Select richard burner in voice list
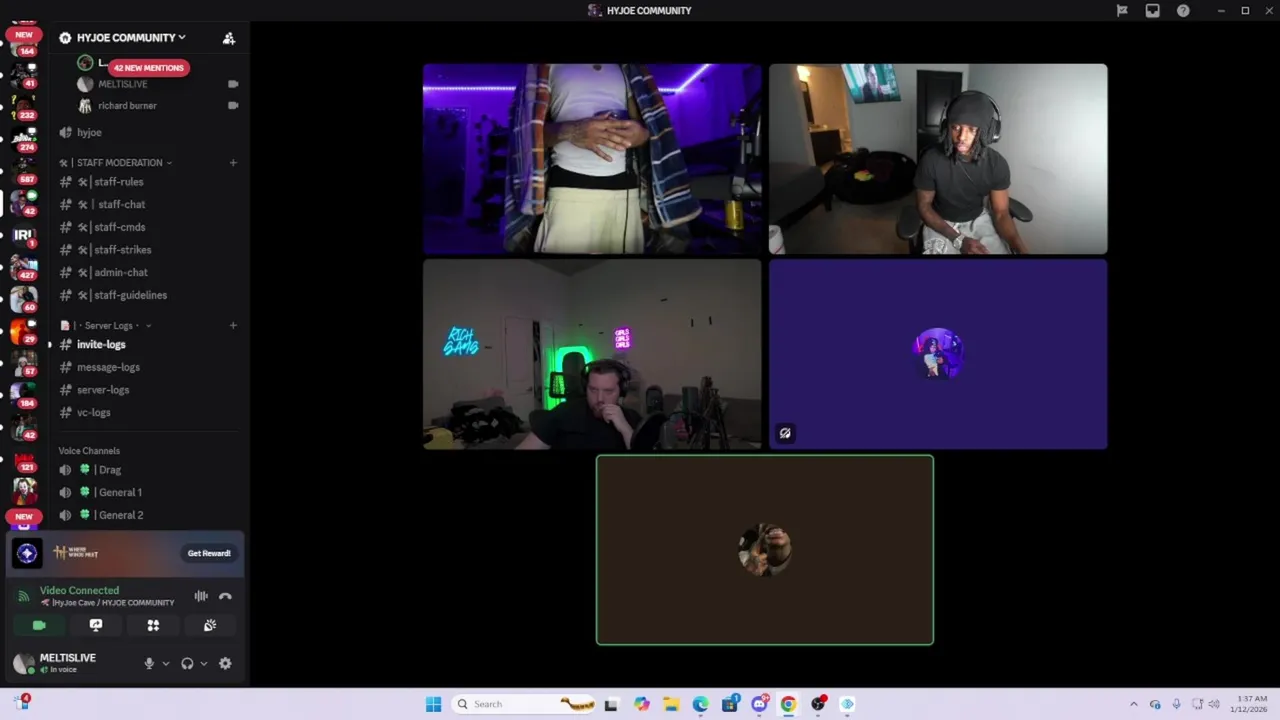Viewport: 1280px width, 720px height. coord(158,105)
